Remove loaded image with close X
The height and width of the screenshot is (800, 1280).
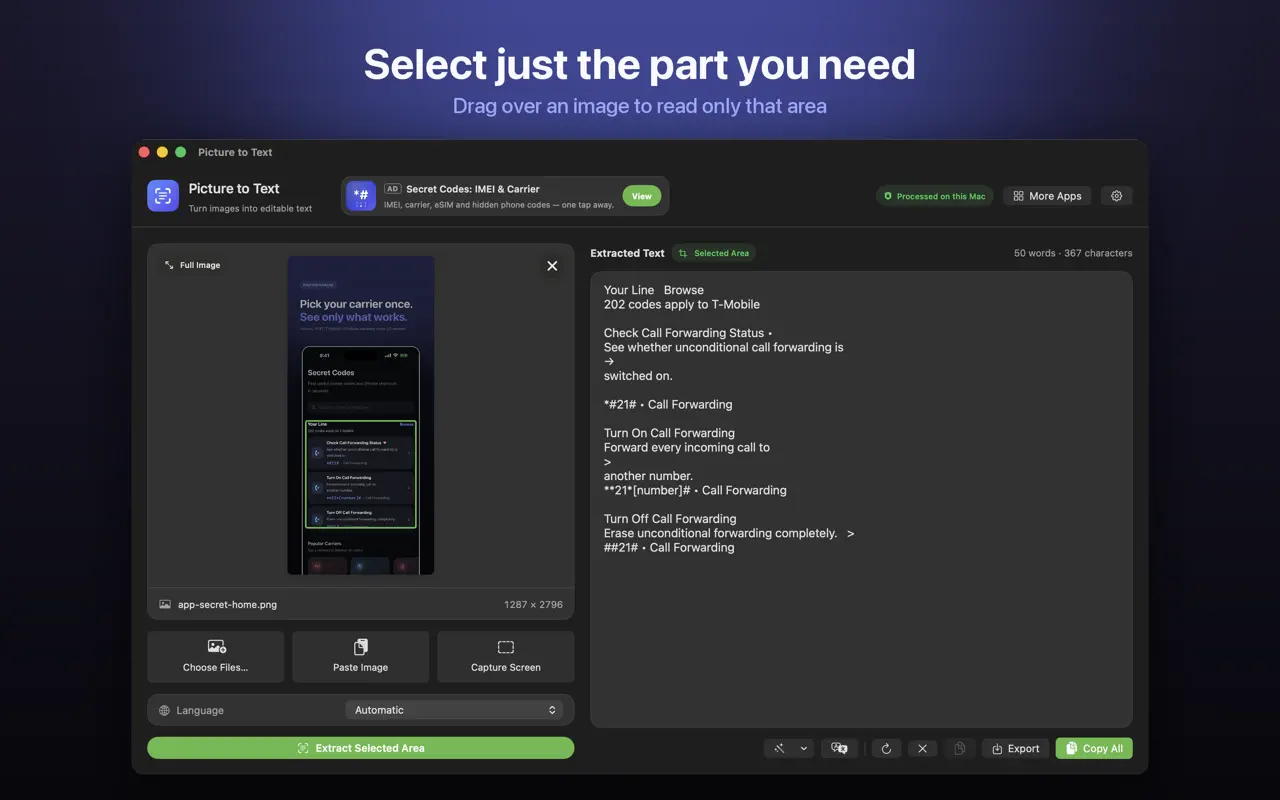(x=552, y=266)
